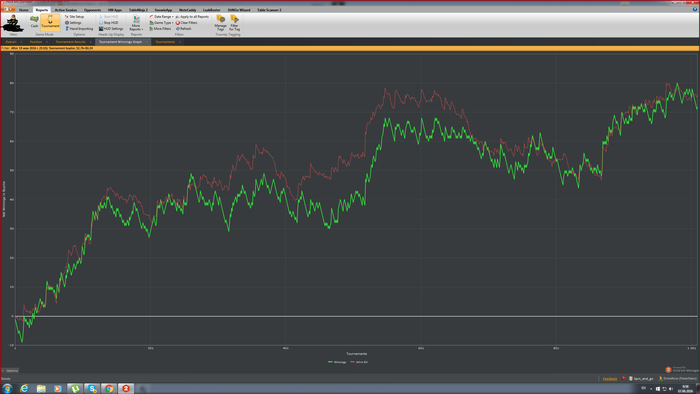Switch to the Active Session ribbon tab
The image size is (700, 394).
pyautogui.click(x=66, y=10)
